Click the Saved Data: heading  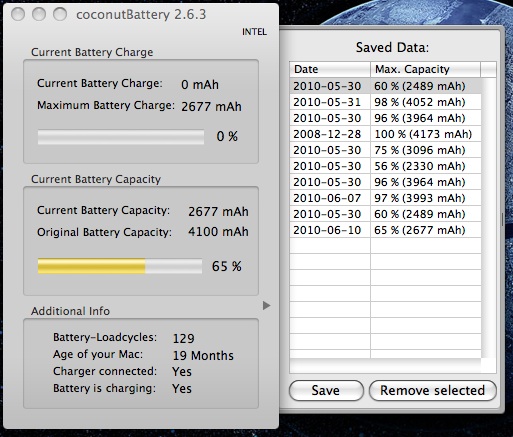[392, 47]
